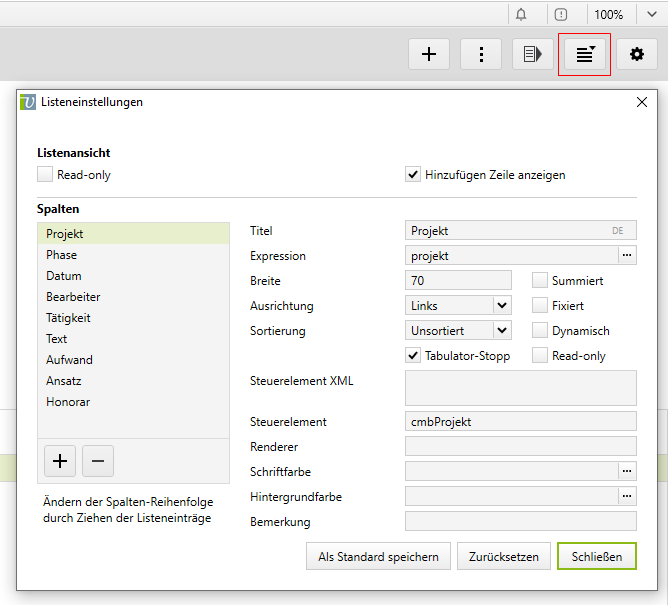Click Als Standard speichern button
The width and height of the screenshot is (668, 605).
pos(378,557)
